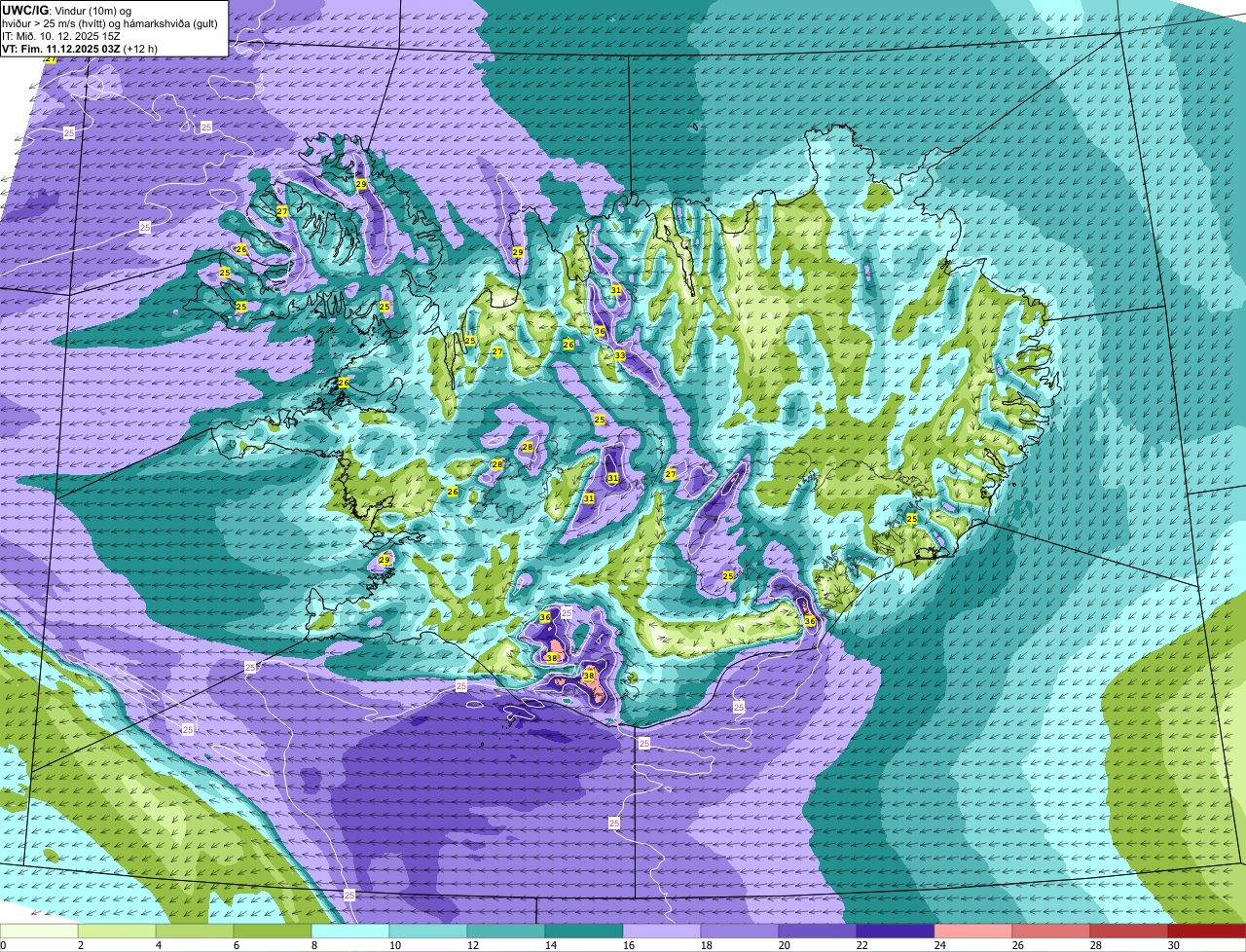Click the legend scale label '14'
This screenshot has height=952, width=1246.
click(551, 945)
